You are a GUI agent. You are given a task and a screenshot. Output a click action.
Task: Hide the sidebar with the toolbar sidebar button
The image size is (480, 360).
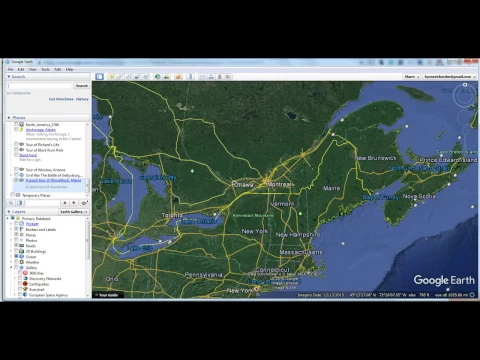(99, 77)
